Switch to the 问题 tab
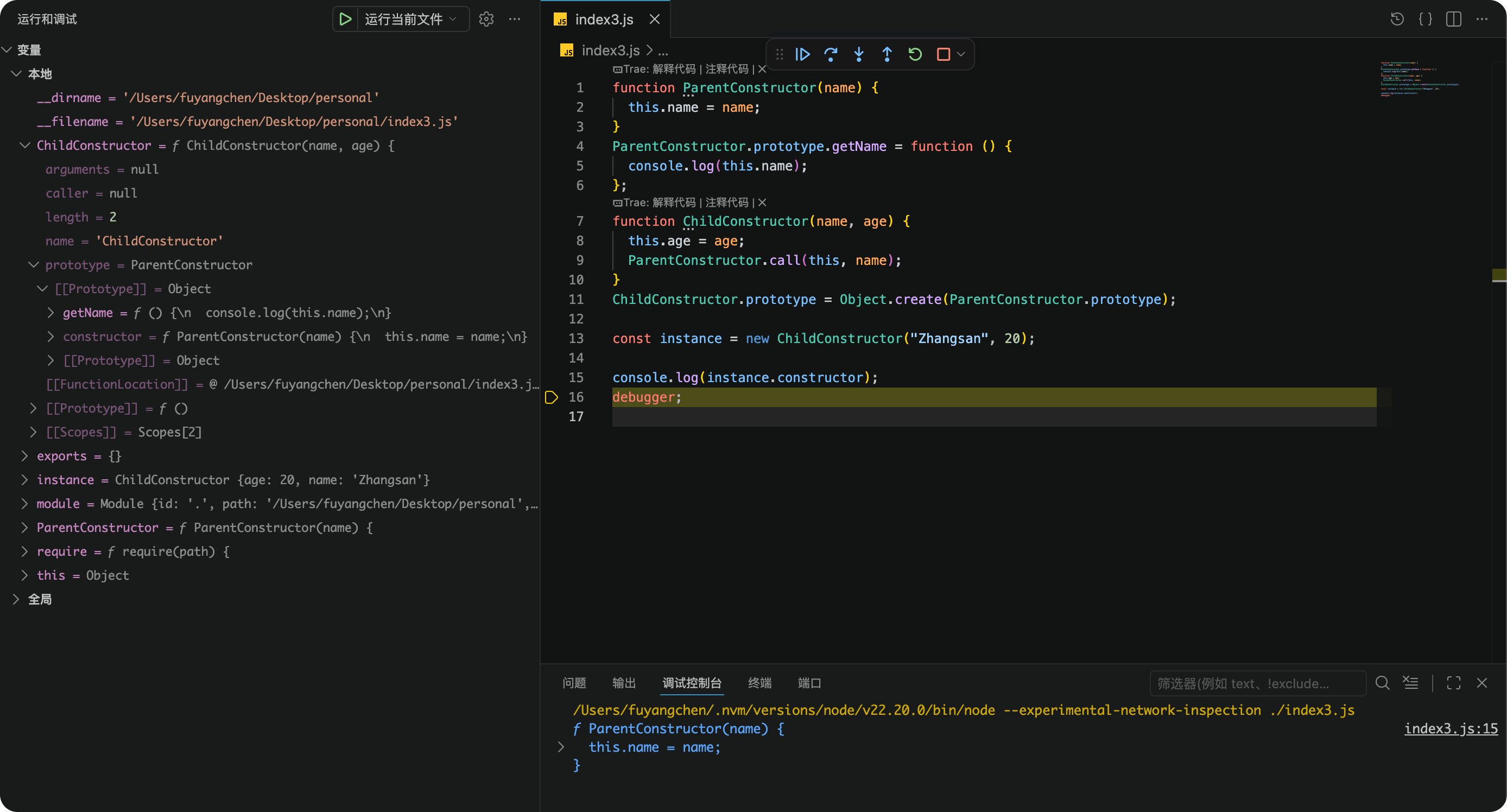This screenshot has width=1507, height=812. coord(574,683)
